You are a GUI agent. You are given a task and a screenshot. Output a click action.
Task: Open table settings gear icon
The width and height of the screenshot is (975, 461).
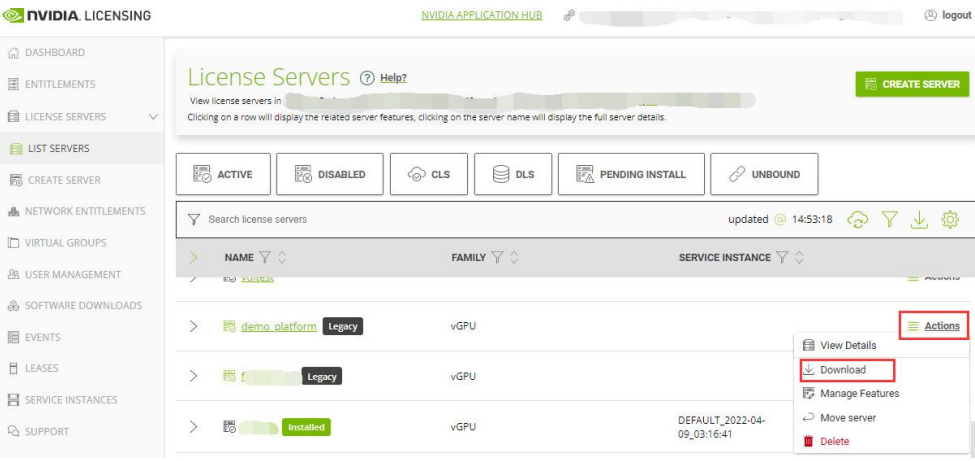pyautogui.click(x=950, y=219)
